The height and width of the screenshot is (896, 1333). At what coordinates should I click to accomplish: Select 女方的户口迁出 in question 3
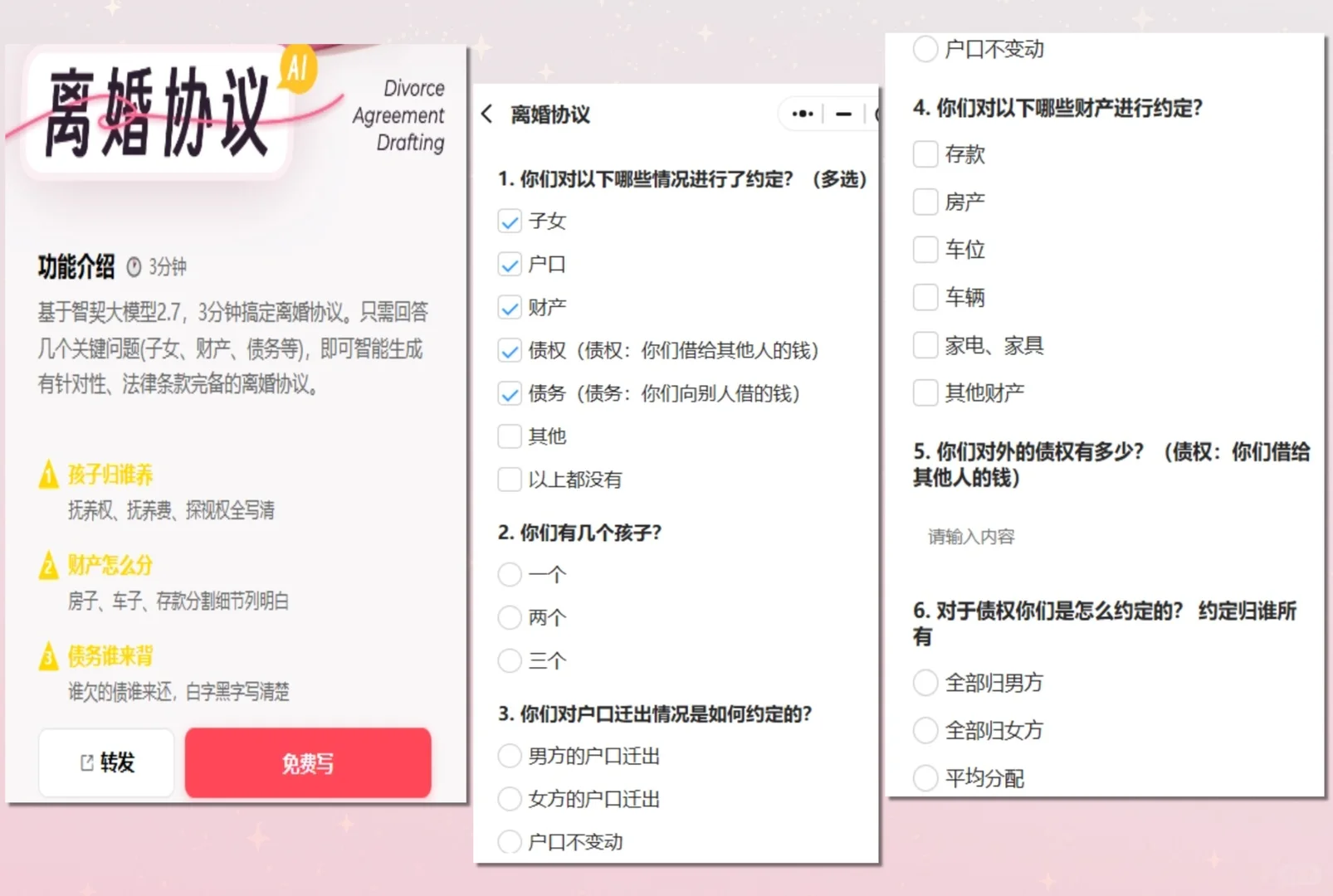pyautogui.click(x=509, y=798)
